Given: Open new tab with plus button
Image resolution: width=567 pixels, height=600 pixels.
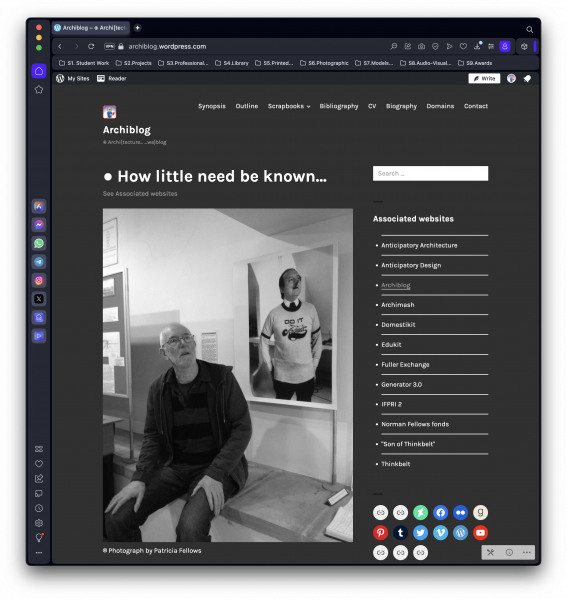Looking at the screenshot, I should [137, 28].
